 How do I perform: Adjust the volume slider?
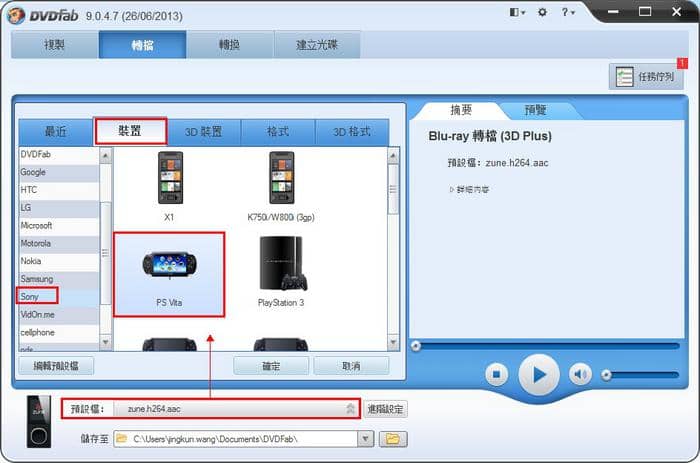640,375
